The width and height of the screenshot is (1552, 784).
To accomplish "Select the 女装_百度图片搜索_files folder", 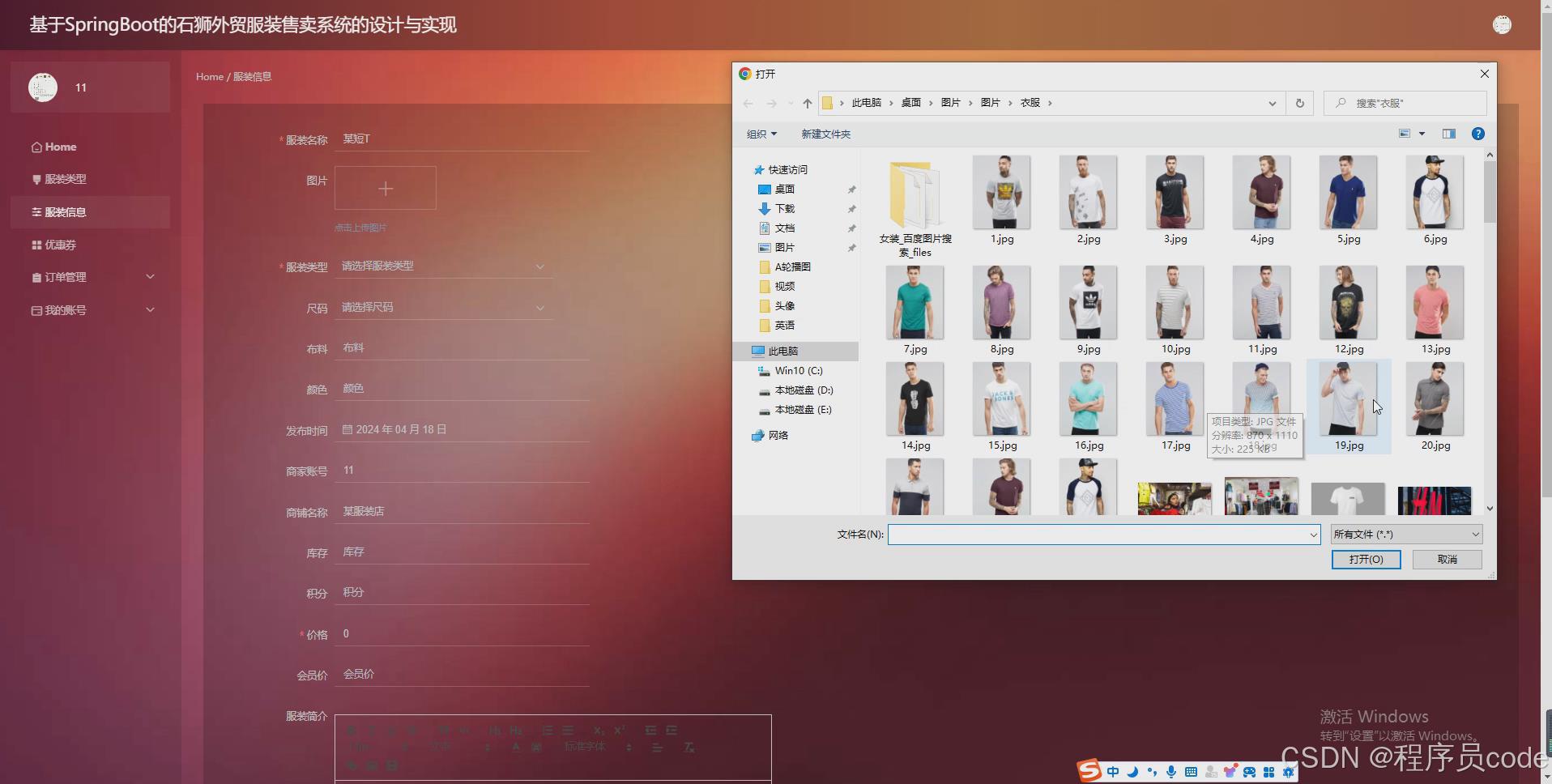I will point(915,208).
